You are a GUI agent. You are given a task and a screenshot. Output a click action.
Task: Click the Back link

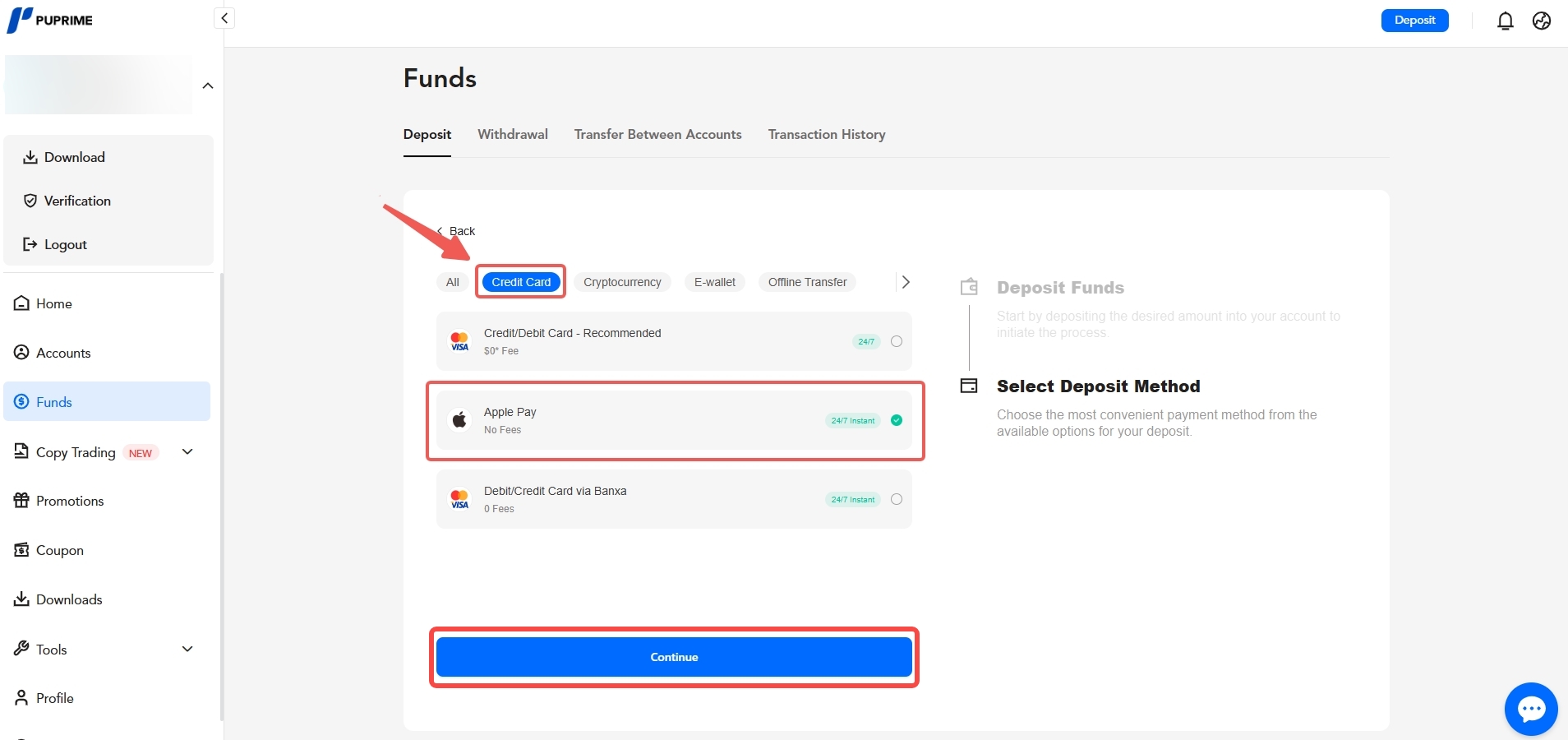click(x=457, y=231)
